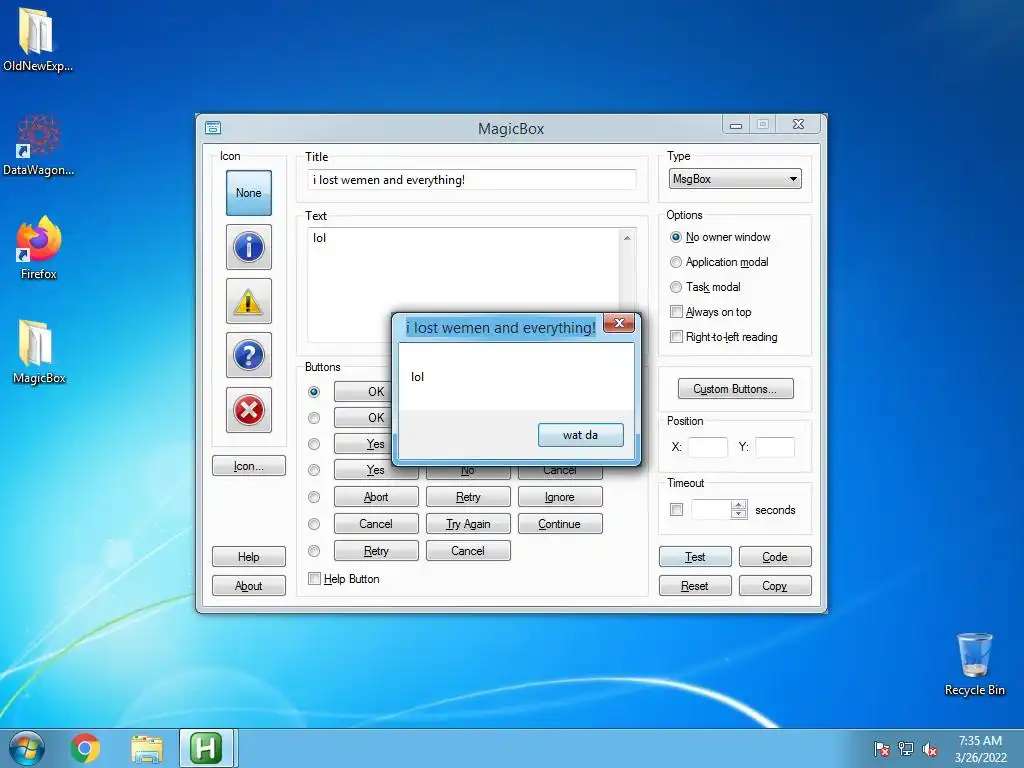The width and height of the screenshot is (1024, 768).
Task: Launch Firefox from the desktop
Action: point(39,248)
